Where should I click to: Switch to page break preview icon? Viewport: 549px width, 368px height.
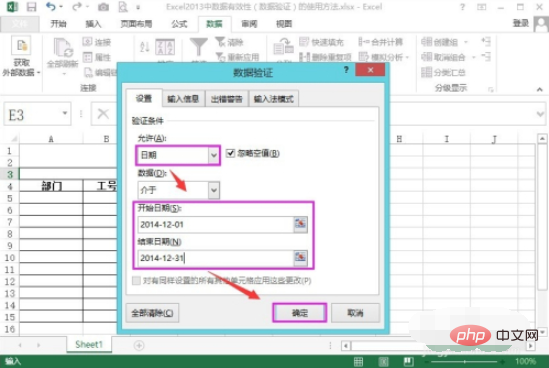408,361
